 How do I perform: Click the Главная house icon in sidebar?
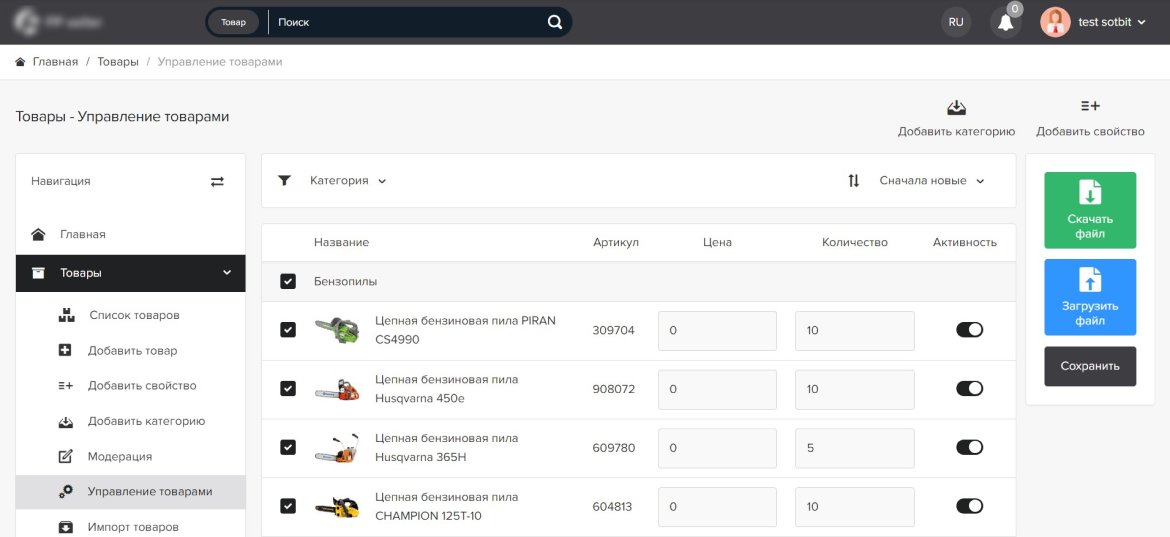(x=38, y=234)
